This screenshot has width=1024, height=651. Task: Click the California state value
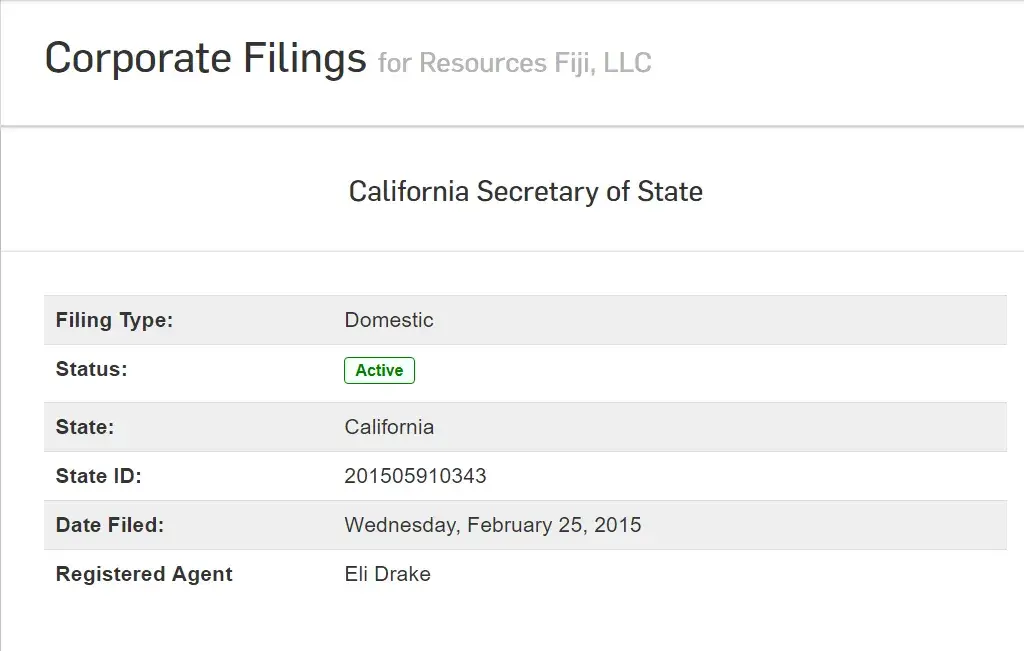click(389, 427)
